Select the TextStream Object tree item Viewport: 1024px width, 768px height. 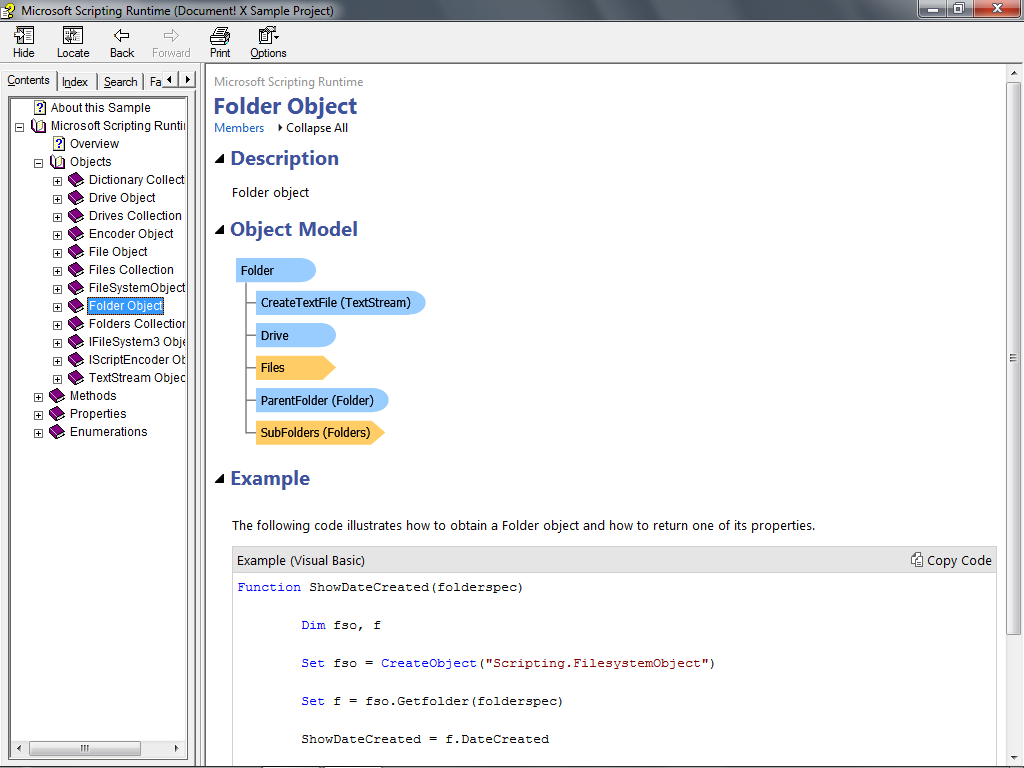click(x=137, y=378)
